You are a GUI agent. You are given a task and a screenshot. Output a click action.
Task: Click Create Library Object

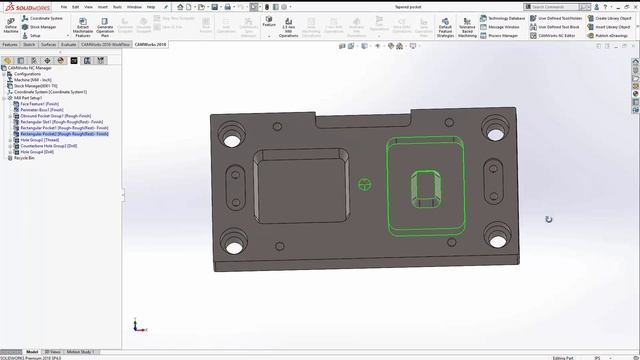(x=609, y=18)
